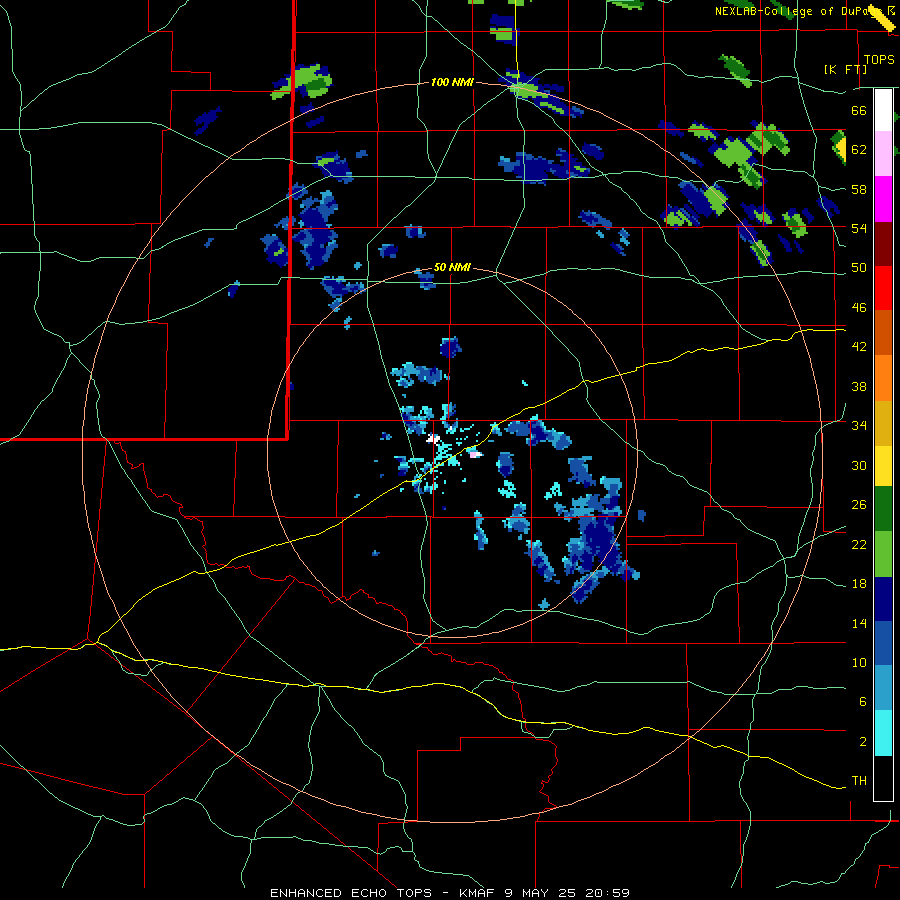Select the 46 scale label

pyautogui.click(x=859, y=307)
